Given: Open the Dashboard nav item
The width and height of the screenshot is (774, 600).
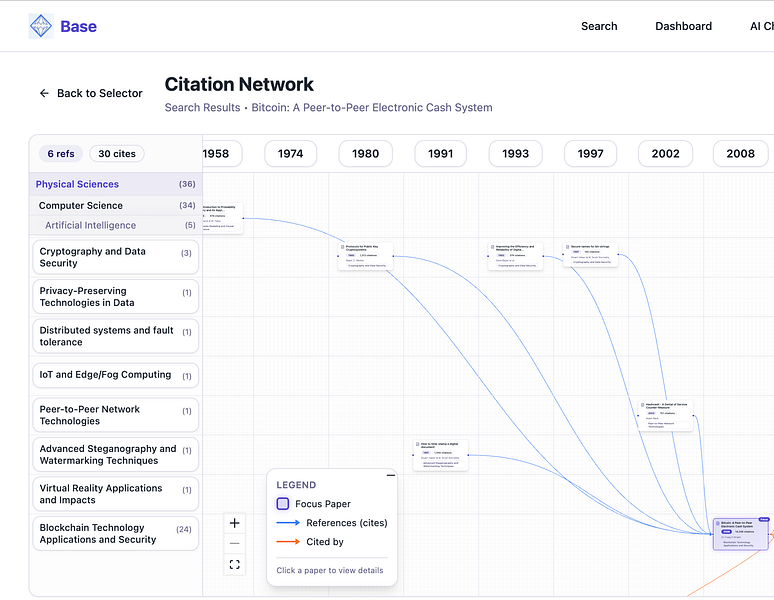Looking at the screenshot, I should 683,26.
